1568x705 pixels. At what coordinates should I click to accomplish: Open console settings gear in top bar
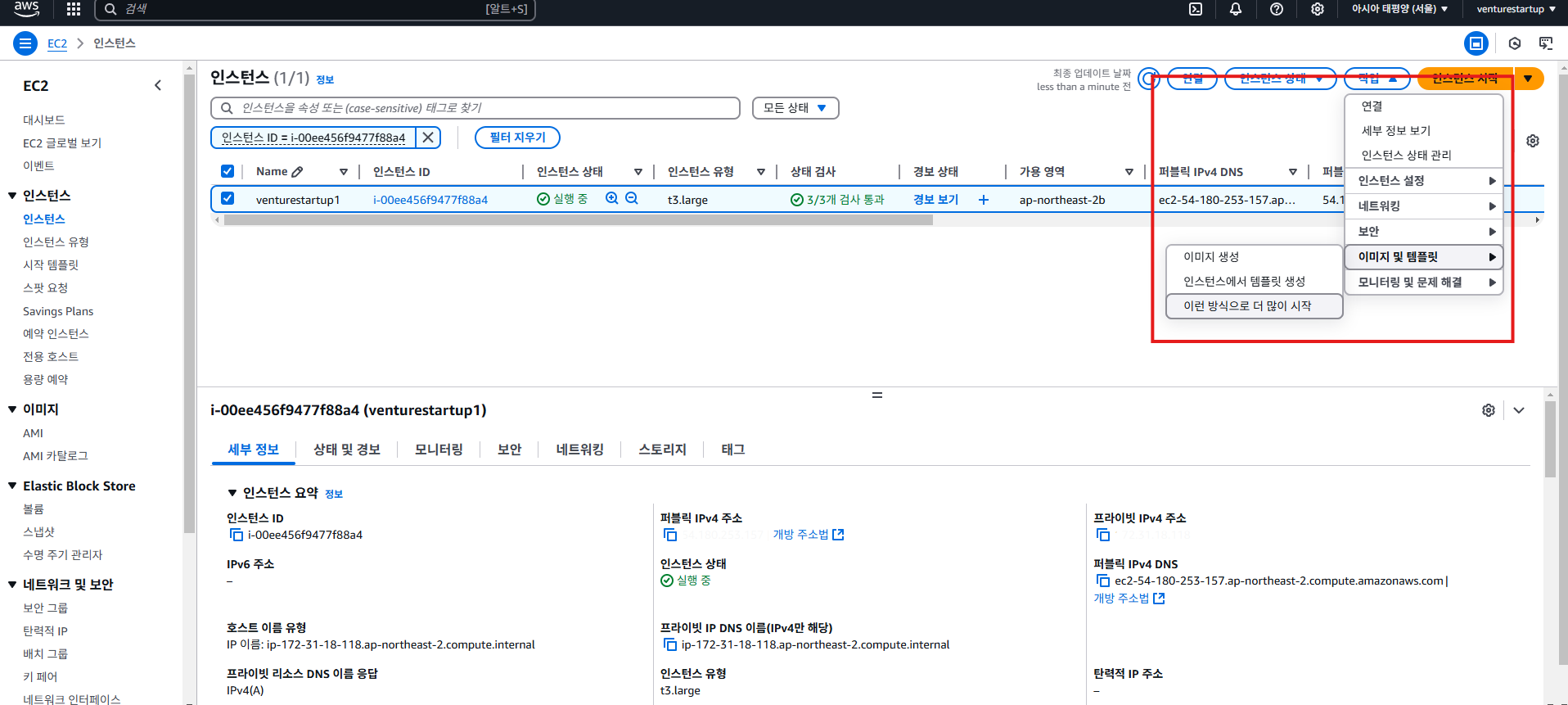(x=1318, y=9)
